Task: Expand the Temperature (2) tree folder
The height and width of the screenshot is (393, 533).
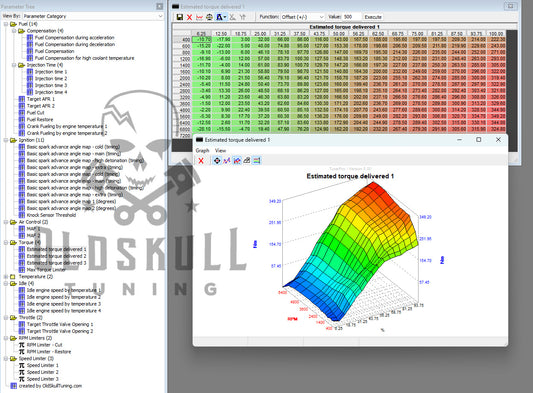Action: [x=6, y=276]
